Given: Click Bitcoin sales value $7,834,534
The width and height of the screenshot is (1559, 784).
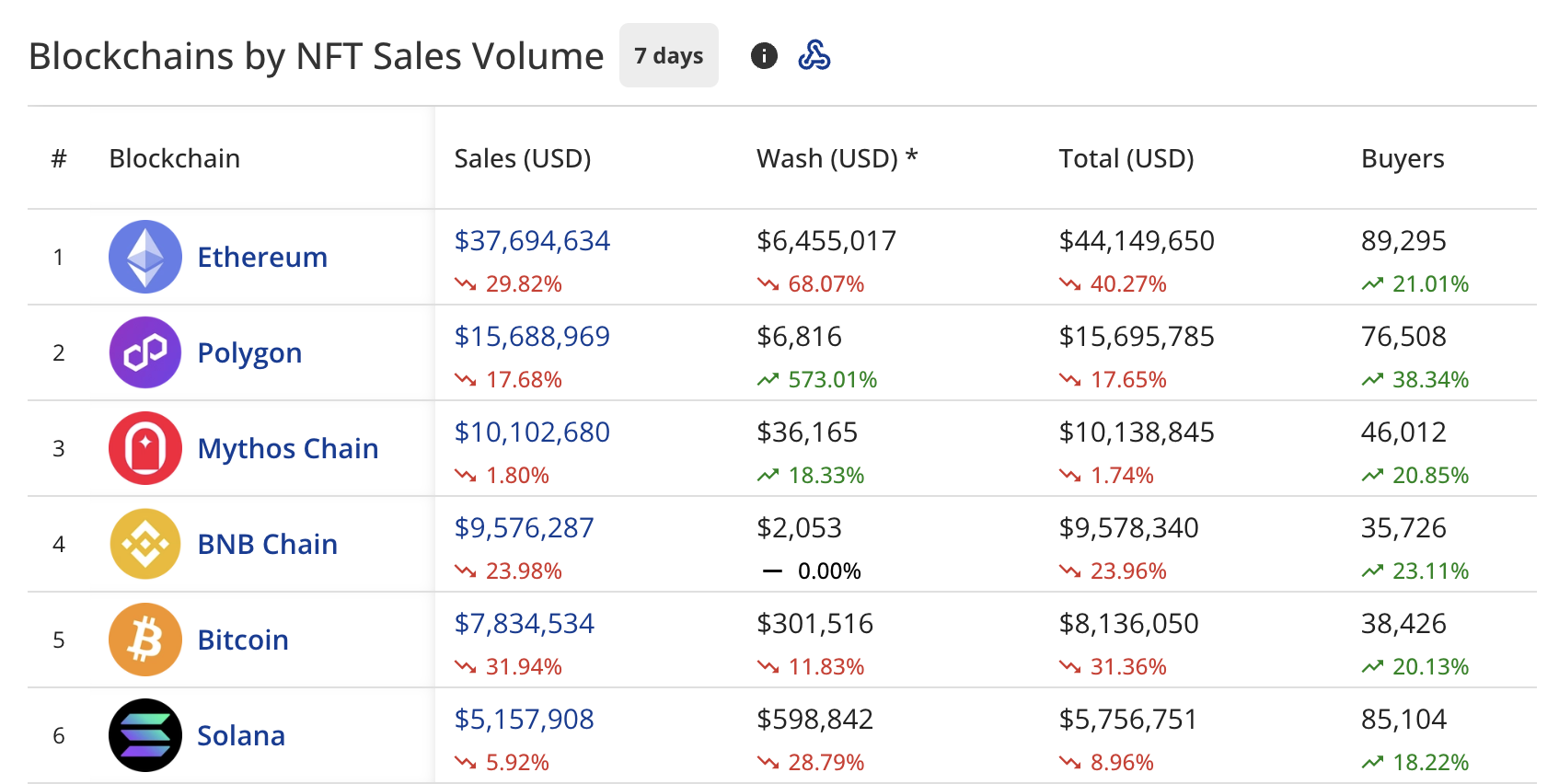Looking at the screenshot, I should pyautogui.click(x=524, y=624).
